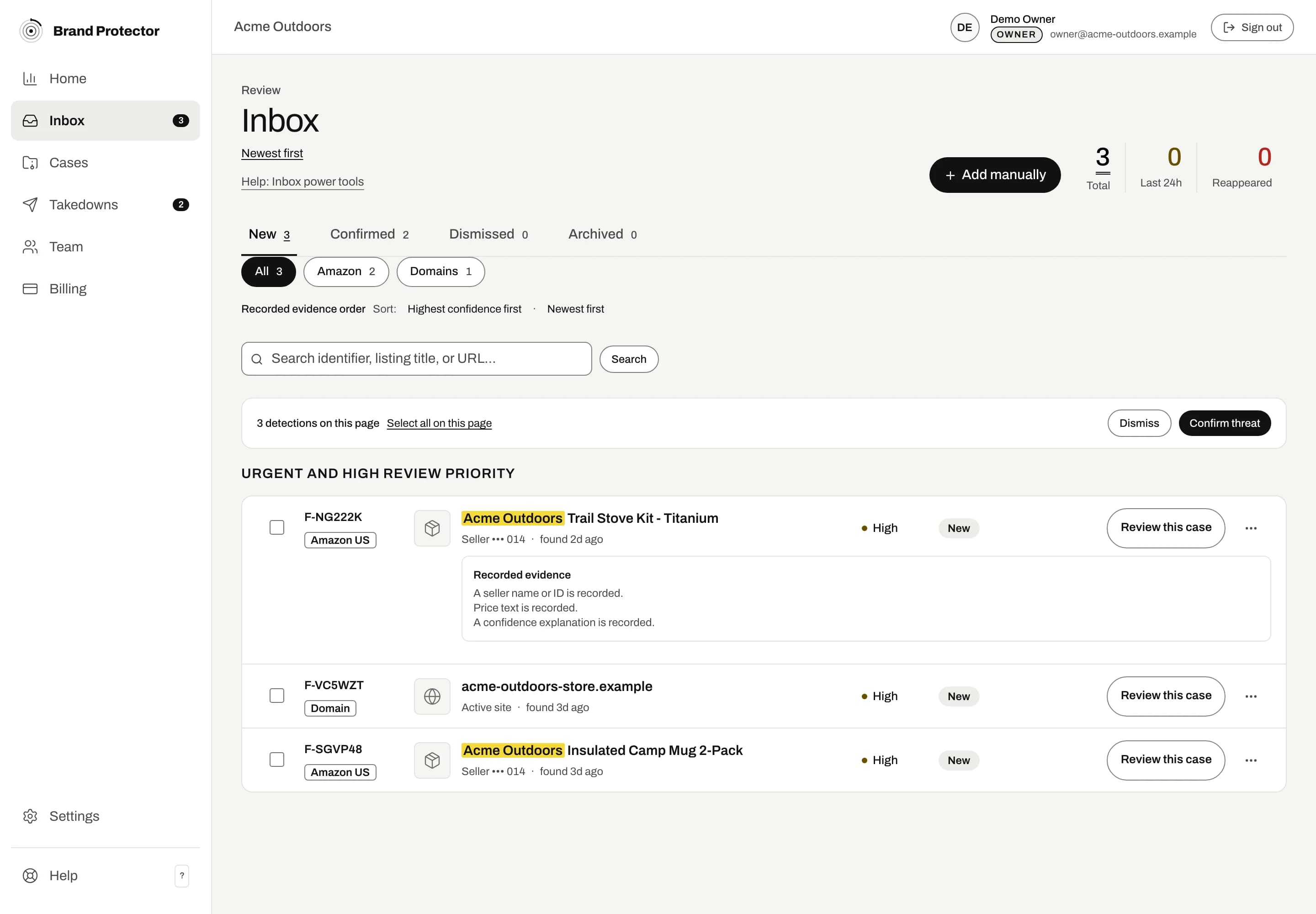
Task: Click the Cases folder icon
Action: tap(30, 163)
